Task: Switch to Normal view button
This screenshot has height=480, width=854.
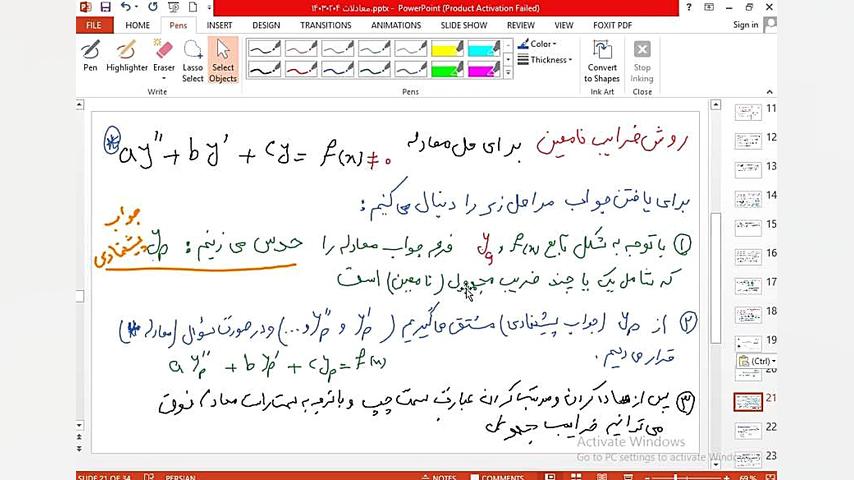Action: click(550, 477)
